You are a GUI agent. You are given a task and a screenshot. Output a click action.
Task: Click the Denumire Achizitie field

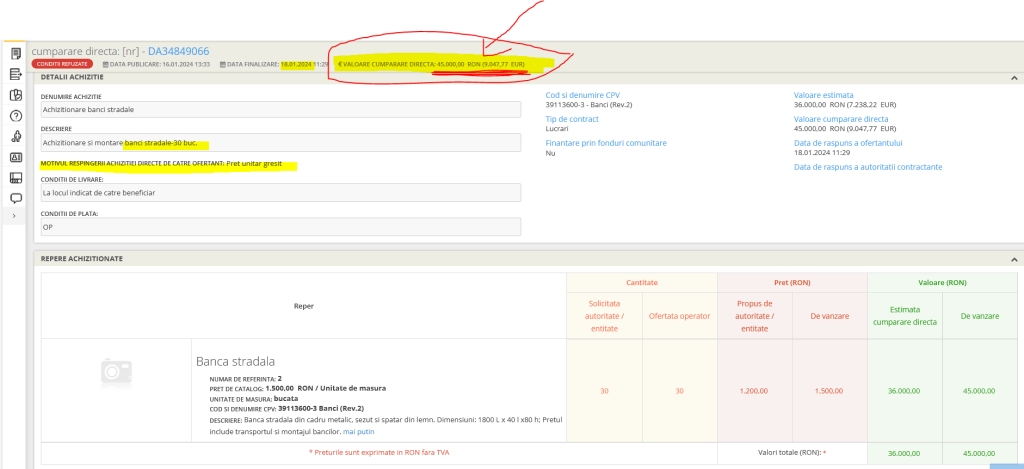tap(280, 109)
